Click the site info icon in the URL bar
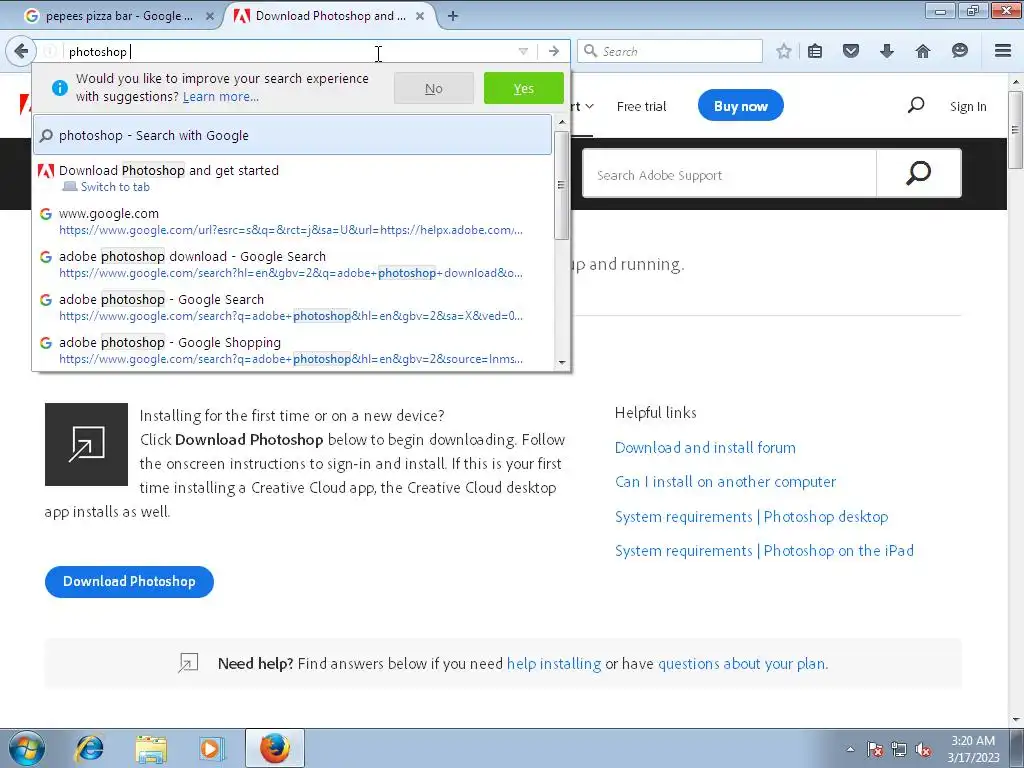The image size is (1024, 768). click(50, 51)
